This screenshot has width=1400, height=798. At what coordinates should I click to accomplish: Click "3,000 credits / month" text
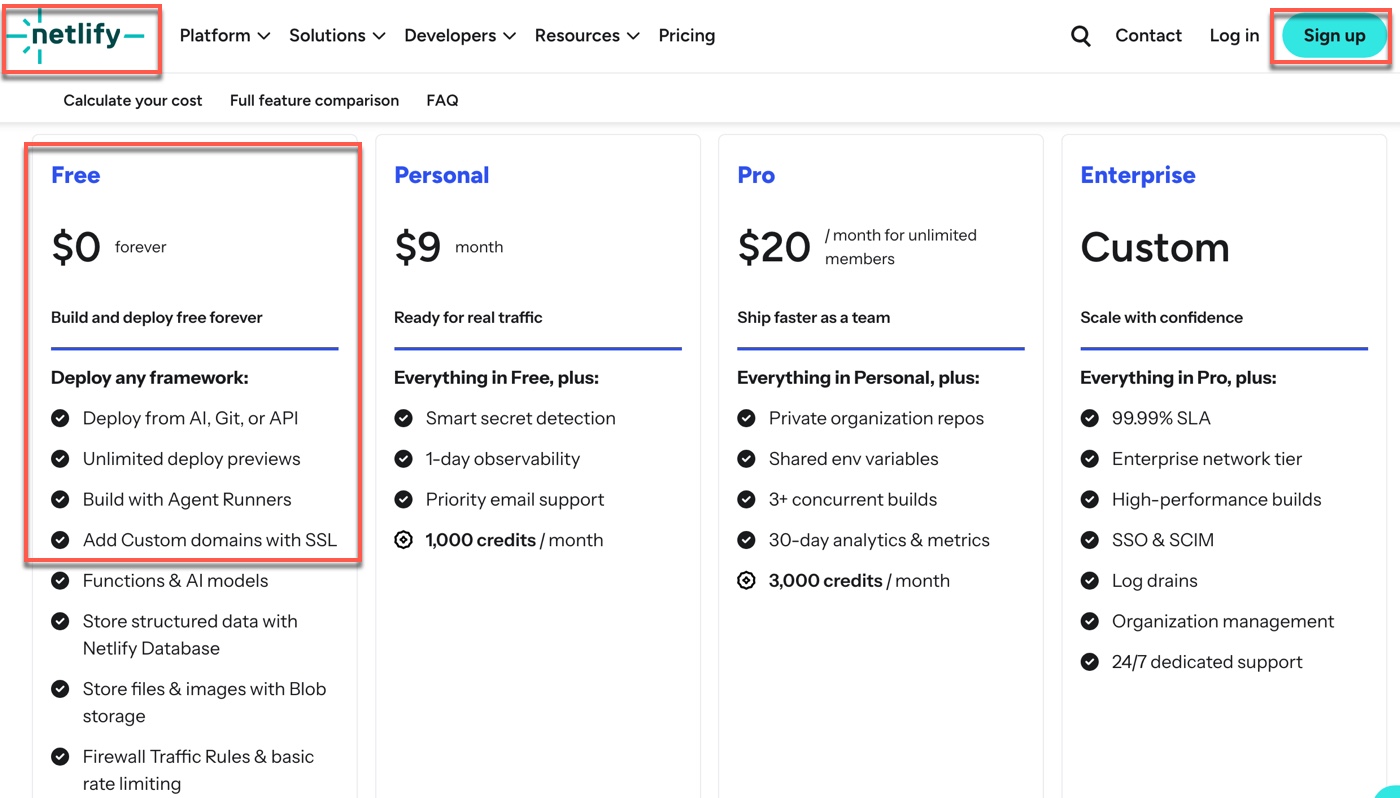click(859, 581)
